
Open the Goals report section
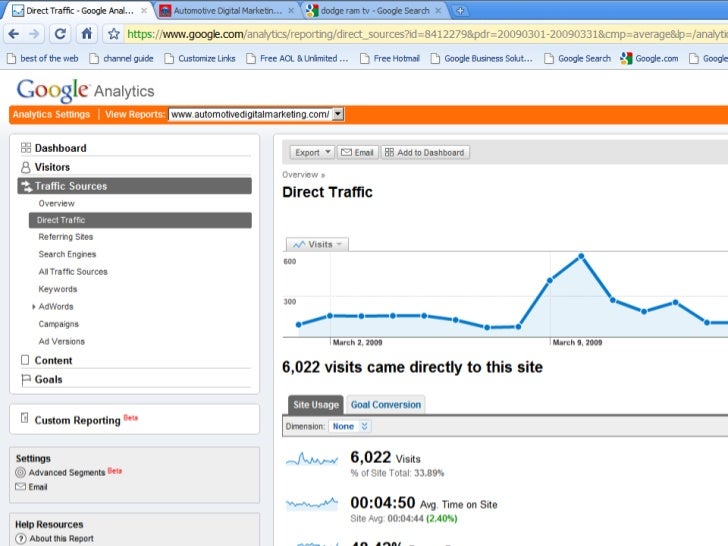click(48, 379)
